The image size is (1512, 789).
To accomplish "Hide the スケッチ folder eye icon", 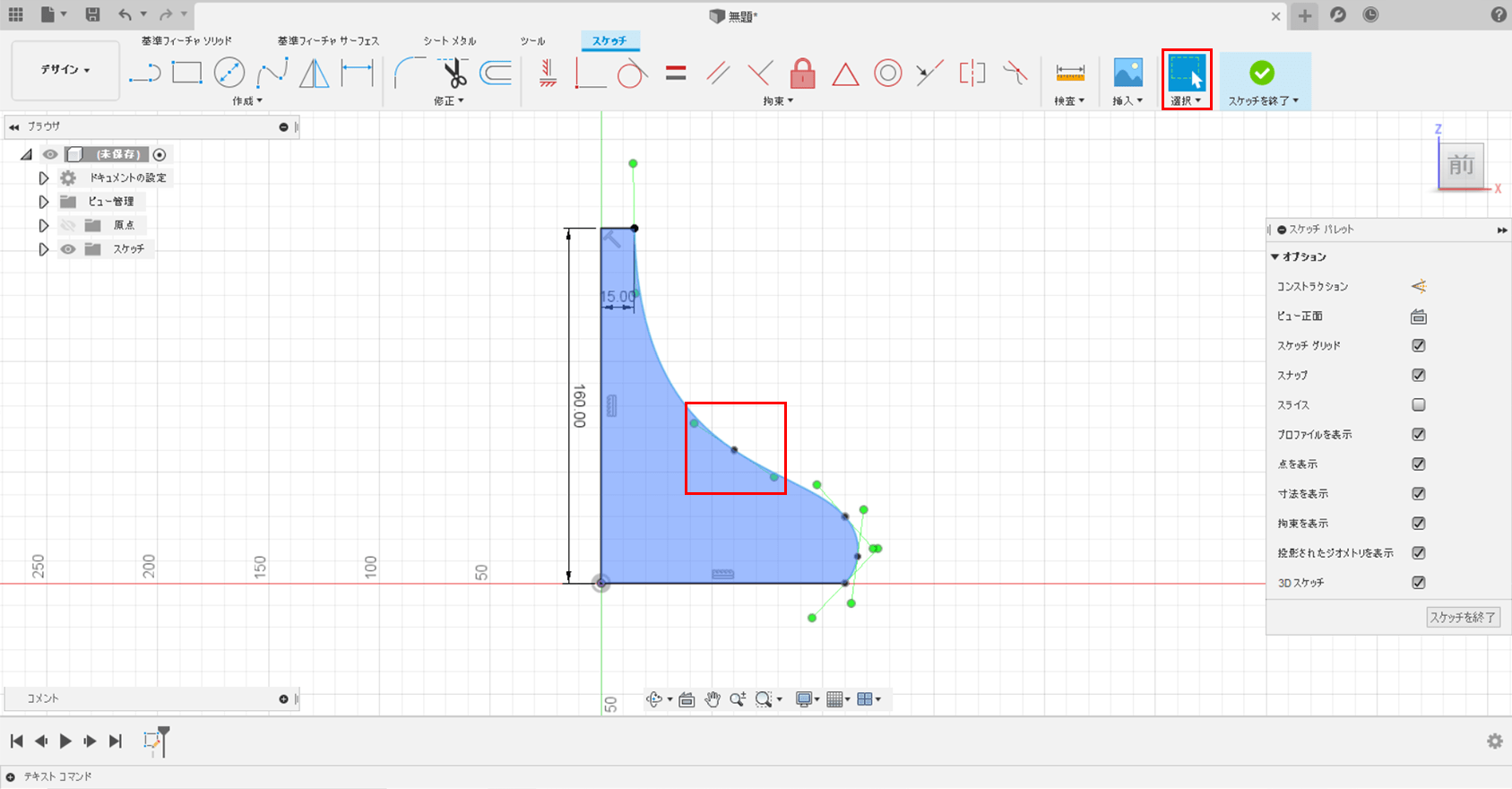I will [x=68, y=249].
